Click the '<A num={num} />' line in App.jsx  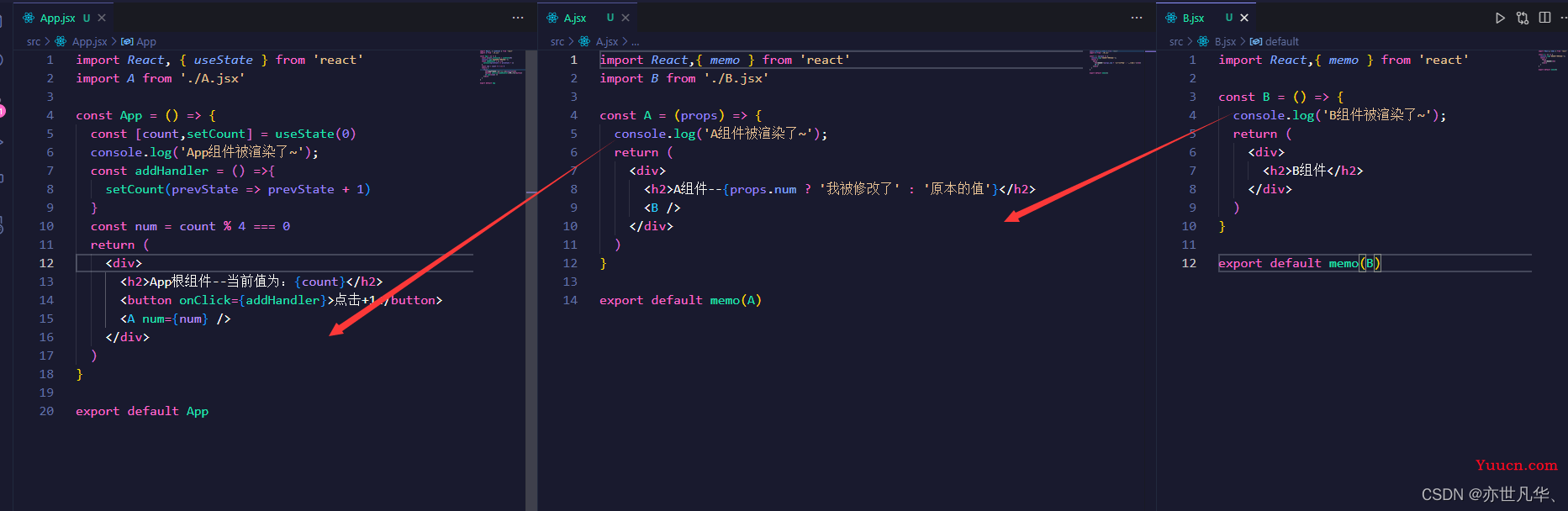[x=176, y=319]
